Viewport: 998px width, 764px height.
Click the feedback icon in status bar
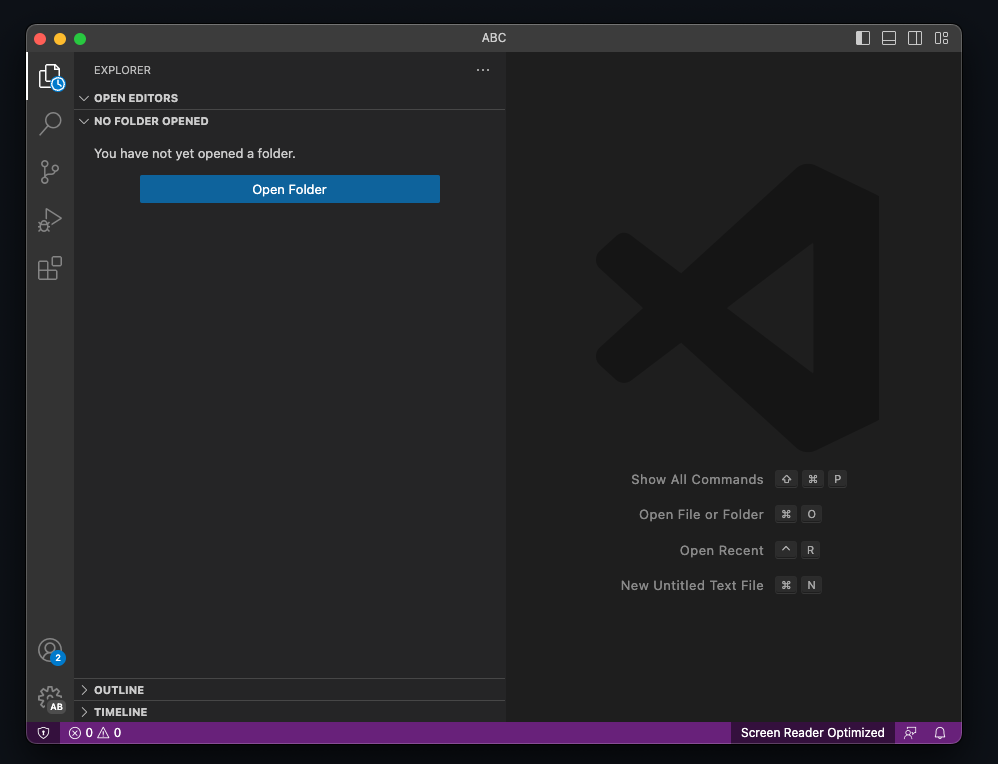coord(910,733)
